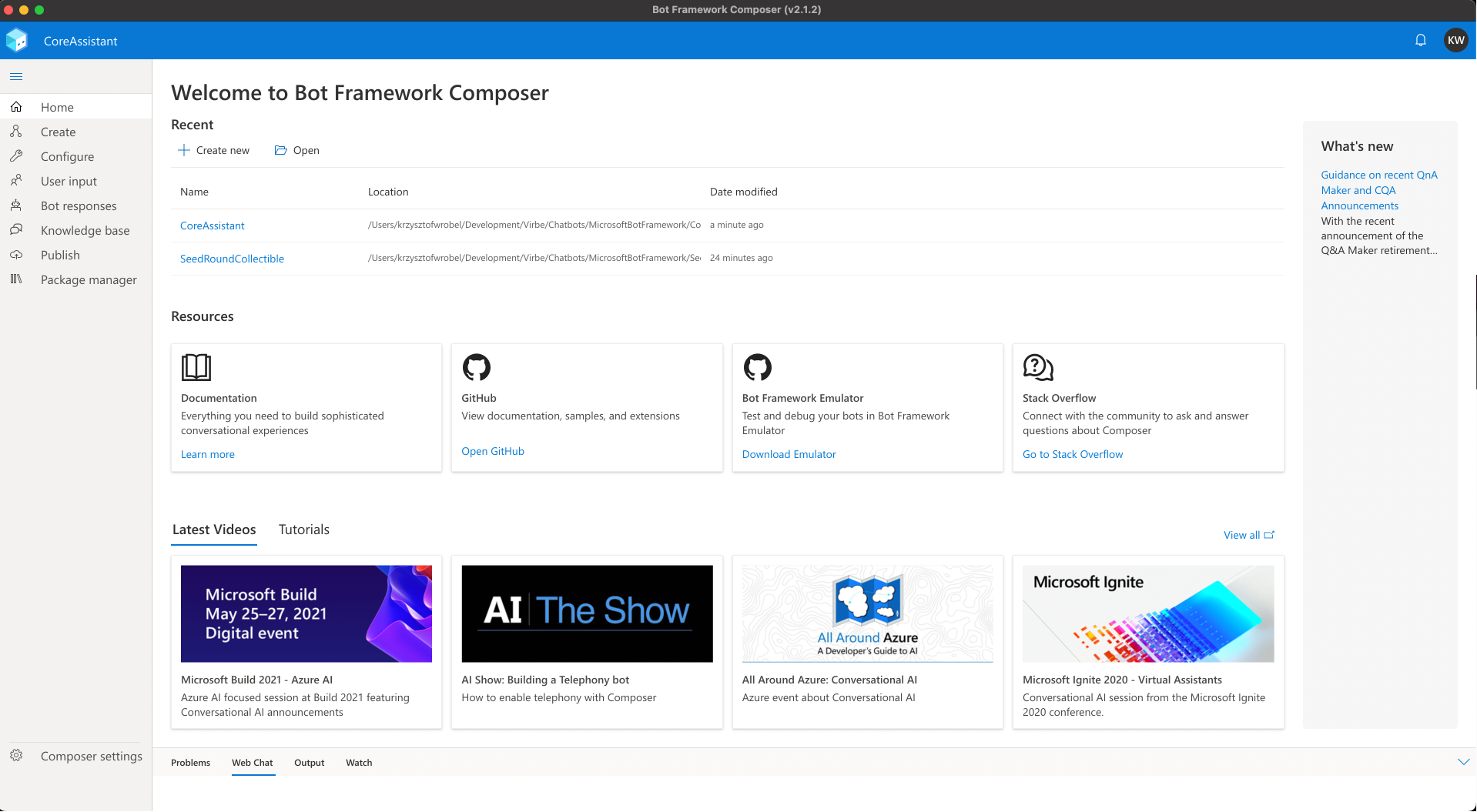Open the notifications bell icon
The width and height of the screenshot is (1477, 812).
[x=1421, y=40]
